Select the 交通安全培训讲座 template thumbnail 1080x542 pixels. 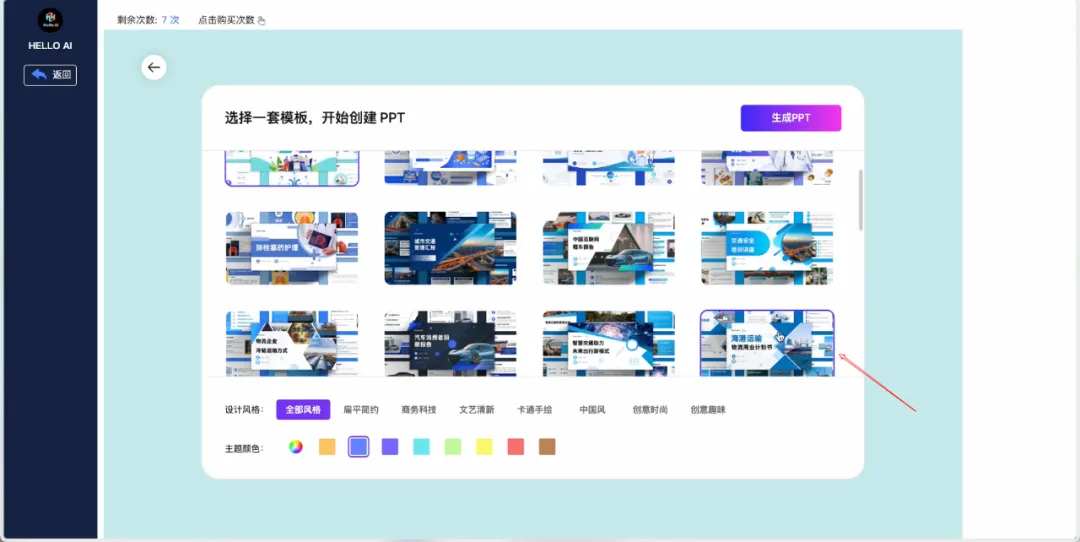tap(767, 248)
